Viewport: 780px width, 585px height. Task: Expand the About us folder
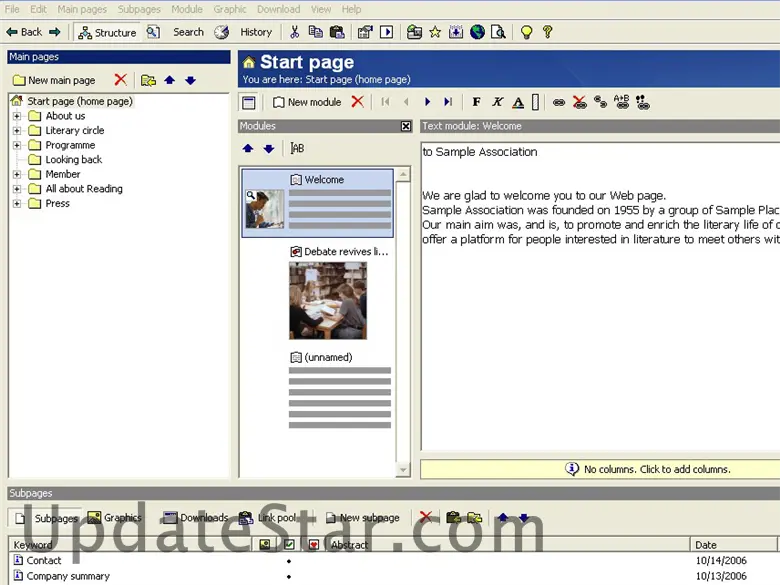point(17,116)
